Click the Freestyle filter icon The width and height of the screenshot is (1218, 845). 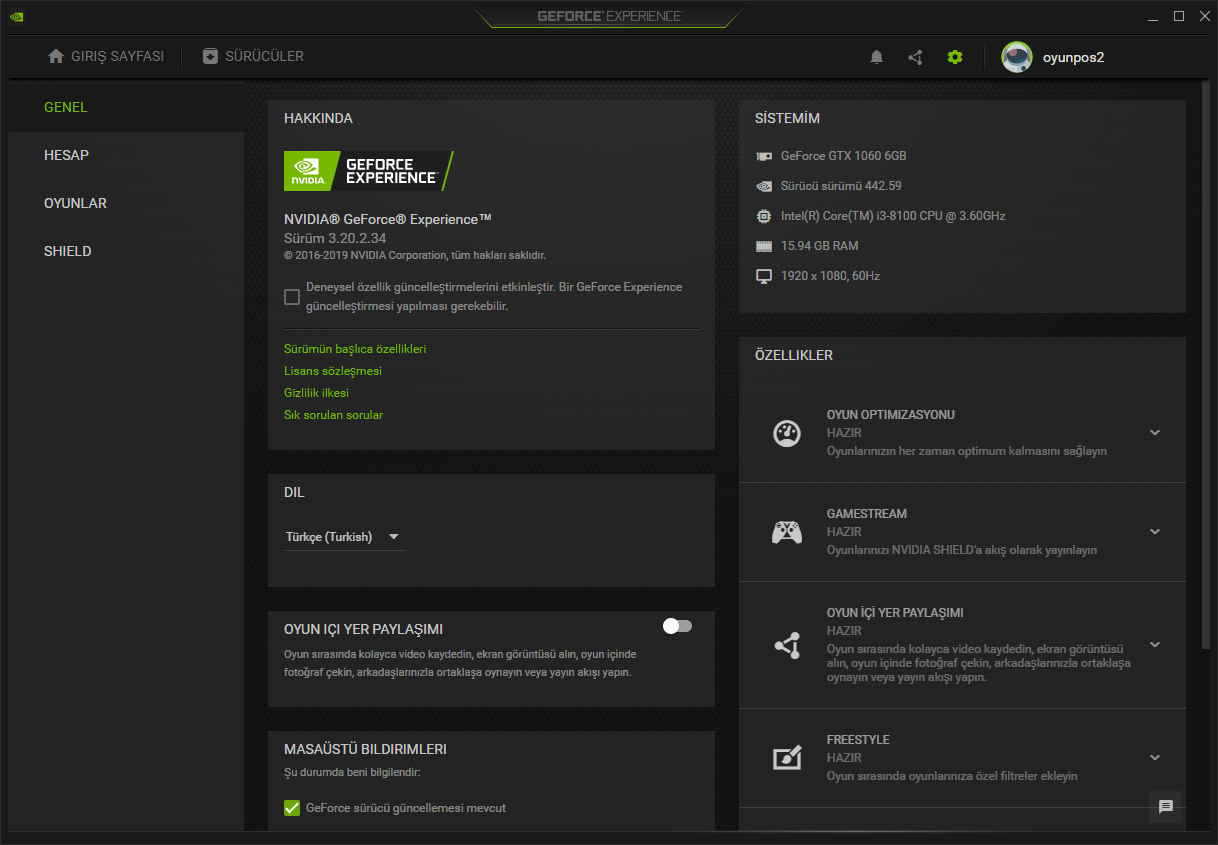pyautogui.click(x=787, y=758)
